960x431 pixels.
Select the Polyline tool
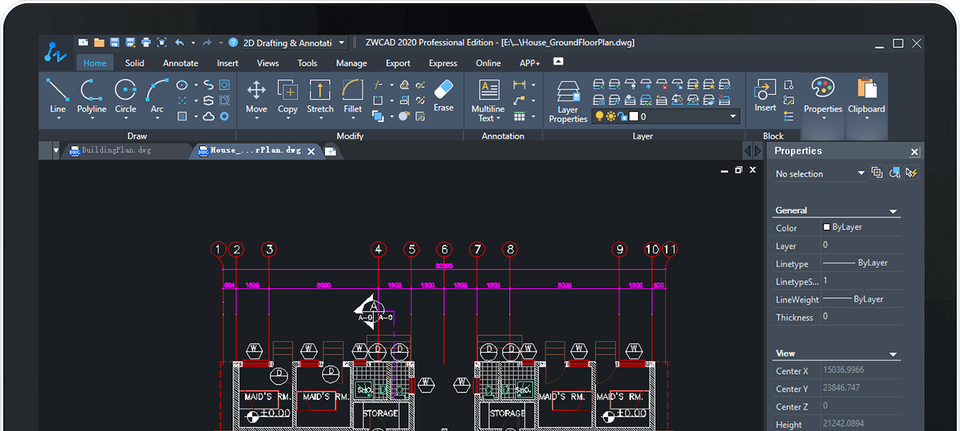[x=92, y=96]
